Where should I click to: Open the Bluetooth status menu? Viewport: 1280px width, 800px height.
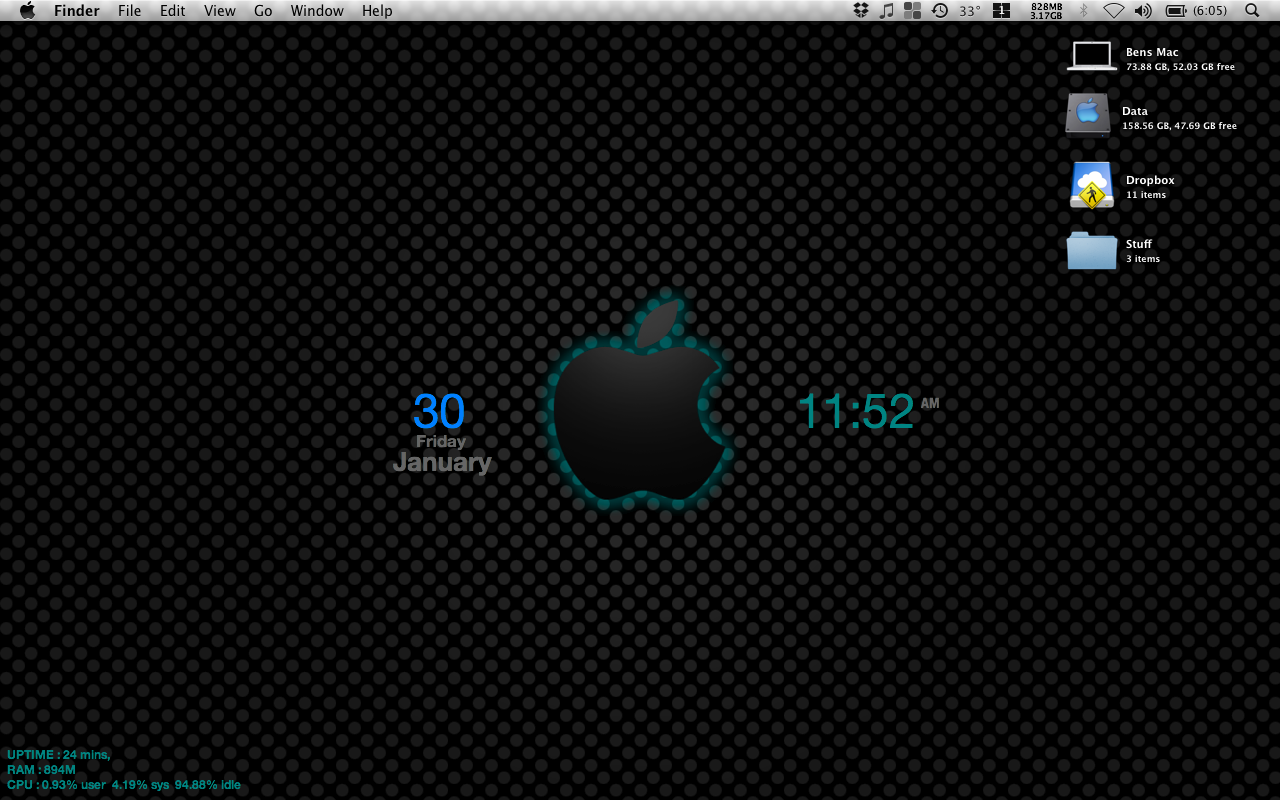[1083, 11]
